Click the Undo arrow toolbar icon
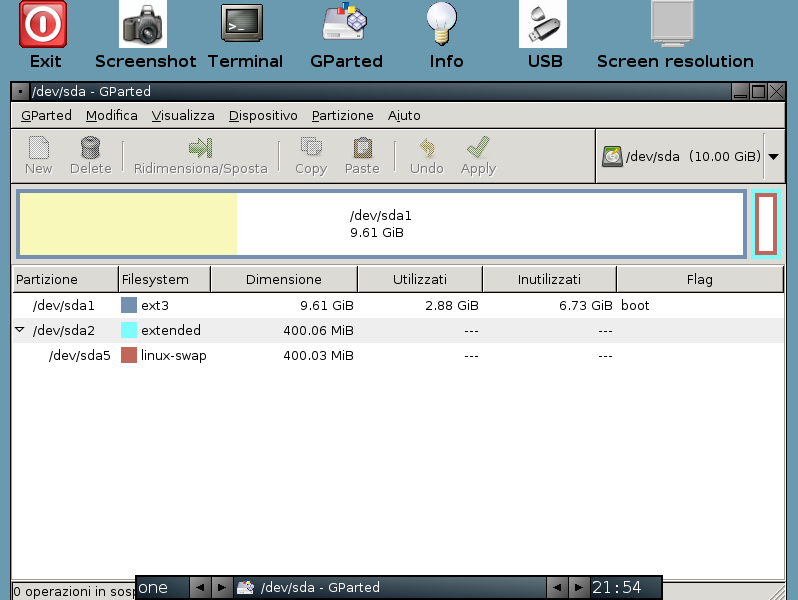Viewport: 798px width, 600px height. pos(427,148)
